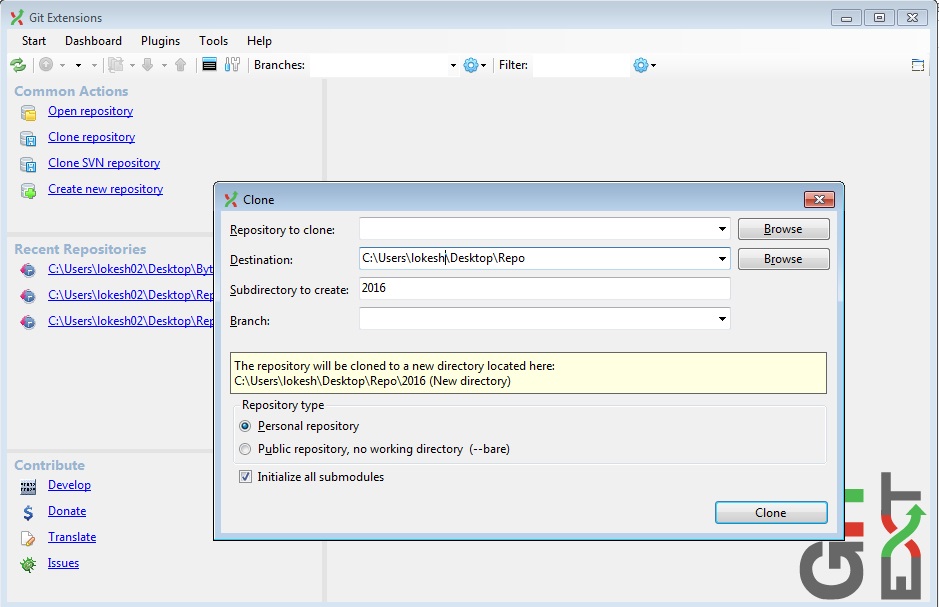Click the folder icon beside Open repository
The image size is (939, 607).
[28, 112]
